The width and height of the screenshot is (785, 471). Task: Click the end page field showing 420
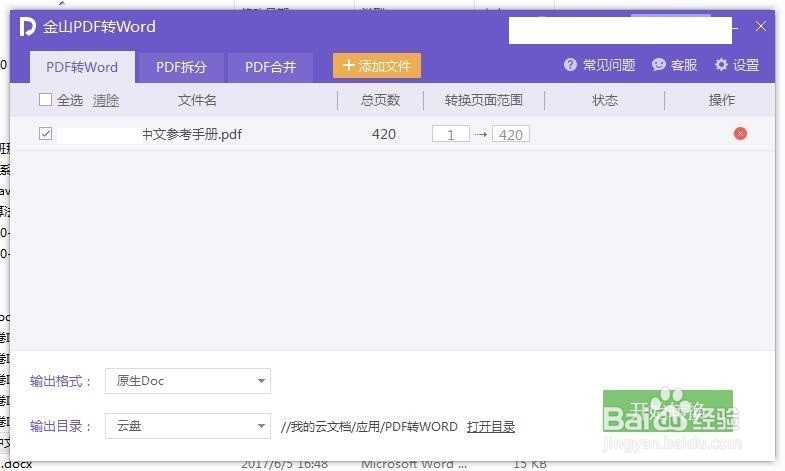(511, 134)
